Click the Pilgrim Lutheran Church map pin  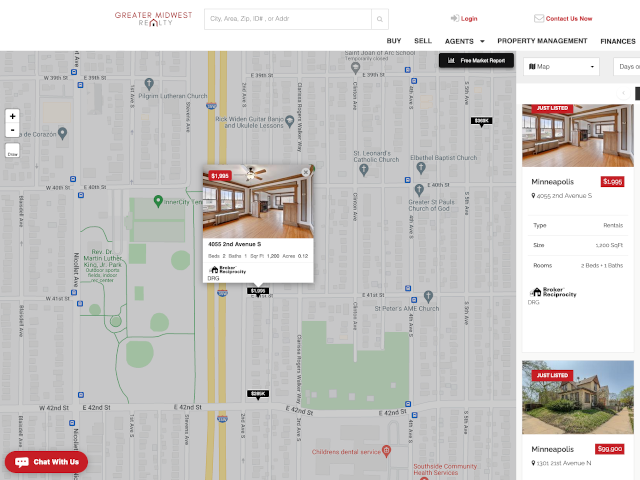coord(149,84)
